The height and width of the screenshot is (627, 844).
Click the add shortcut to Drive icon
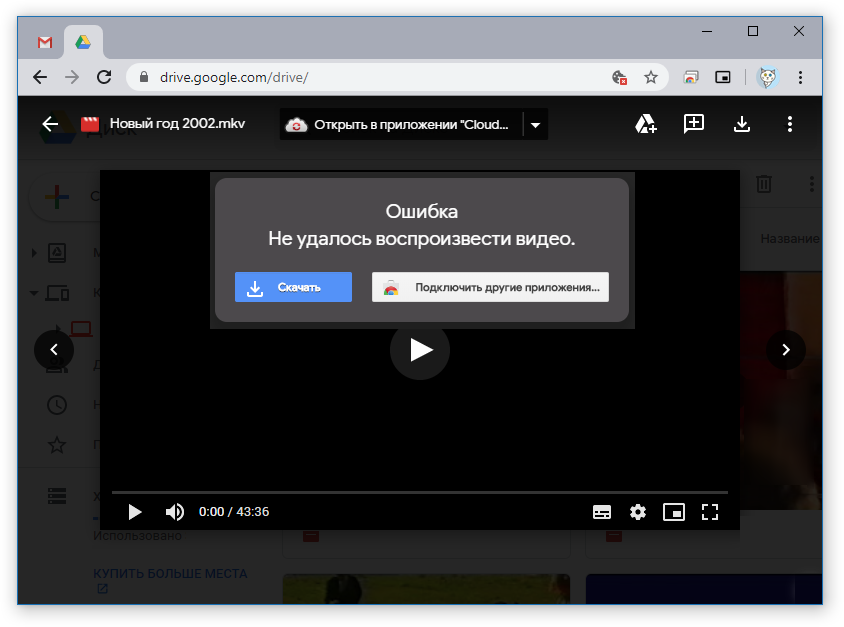(646, 124)
